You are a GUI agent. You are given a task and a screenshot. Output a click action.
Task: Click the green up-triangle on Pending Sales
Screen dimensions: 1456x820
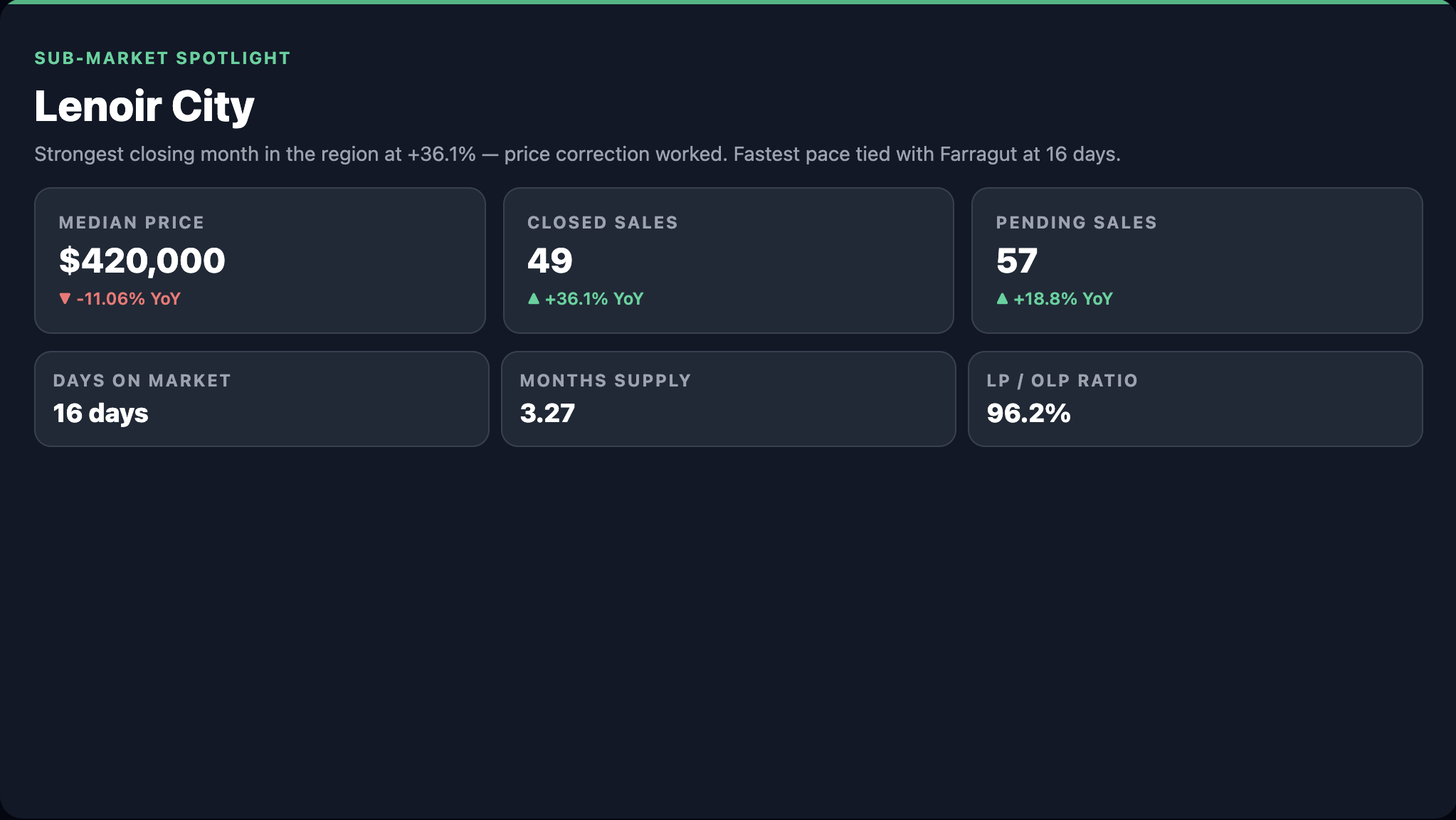pyautogui.click(x=1002, y=299)
